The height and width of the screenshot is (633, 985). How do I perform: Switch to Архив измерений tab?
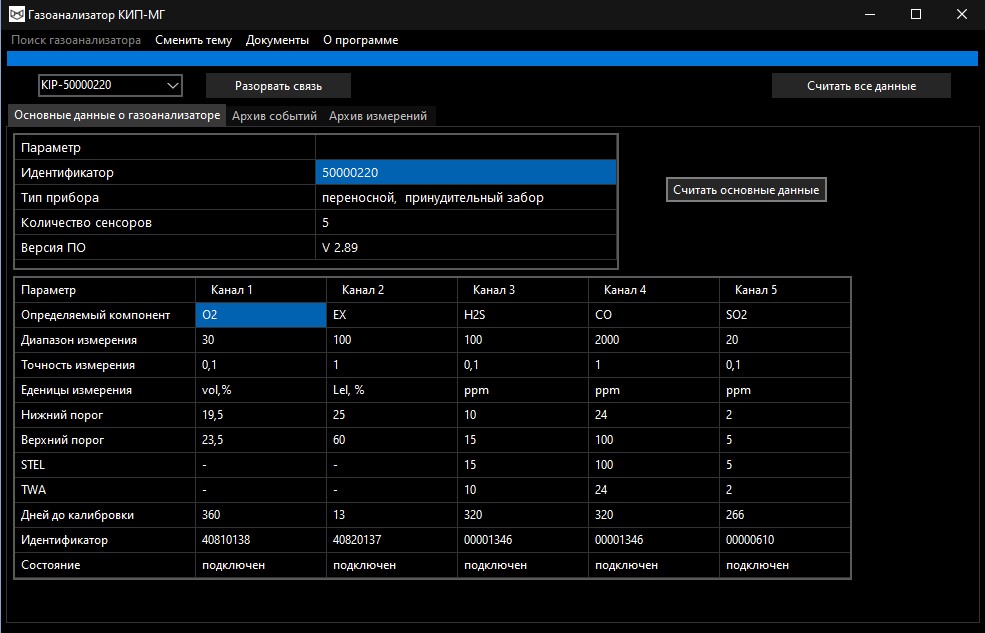pos(378,116)
